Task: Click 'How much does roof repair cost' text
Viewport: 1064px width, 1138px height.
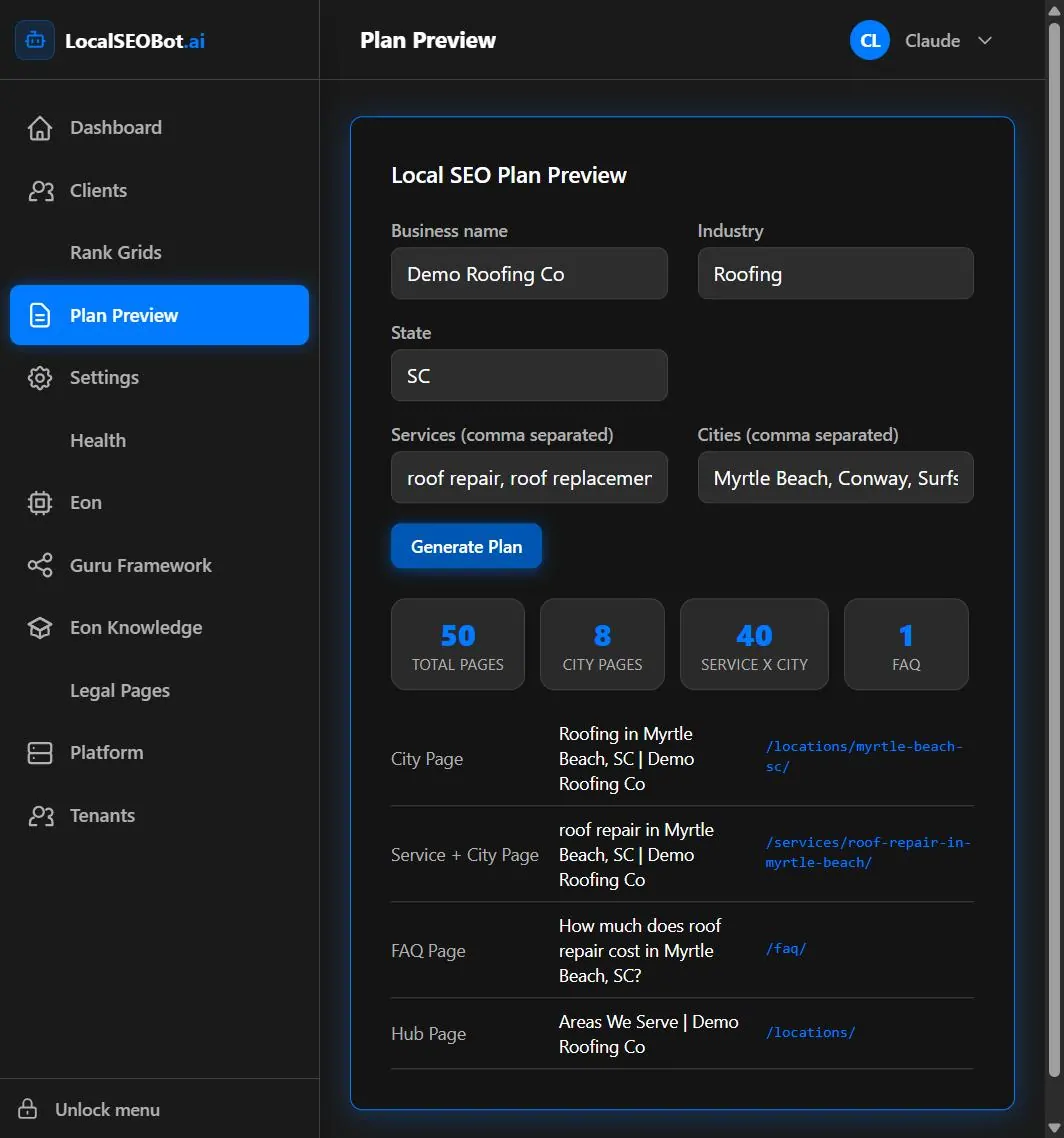Action: click(639, 951)
